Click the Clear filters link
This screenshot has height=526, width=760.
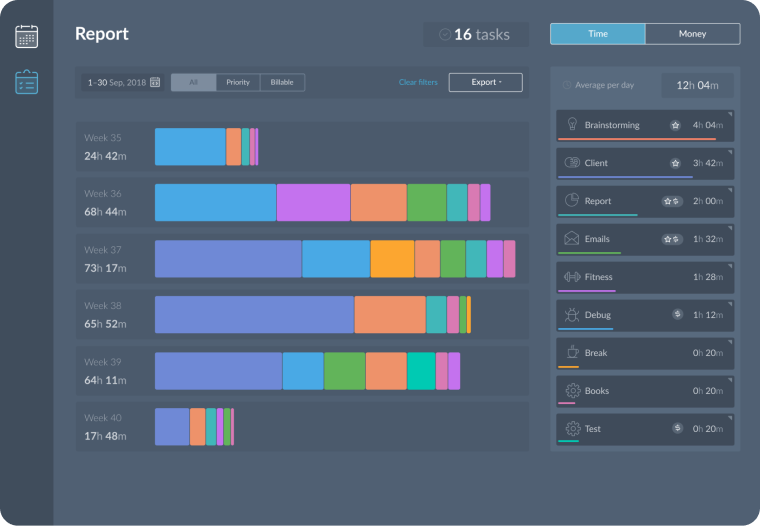click(x=417, y=82)
